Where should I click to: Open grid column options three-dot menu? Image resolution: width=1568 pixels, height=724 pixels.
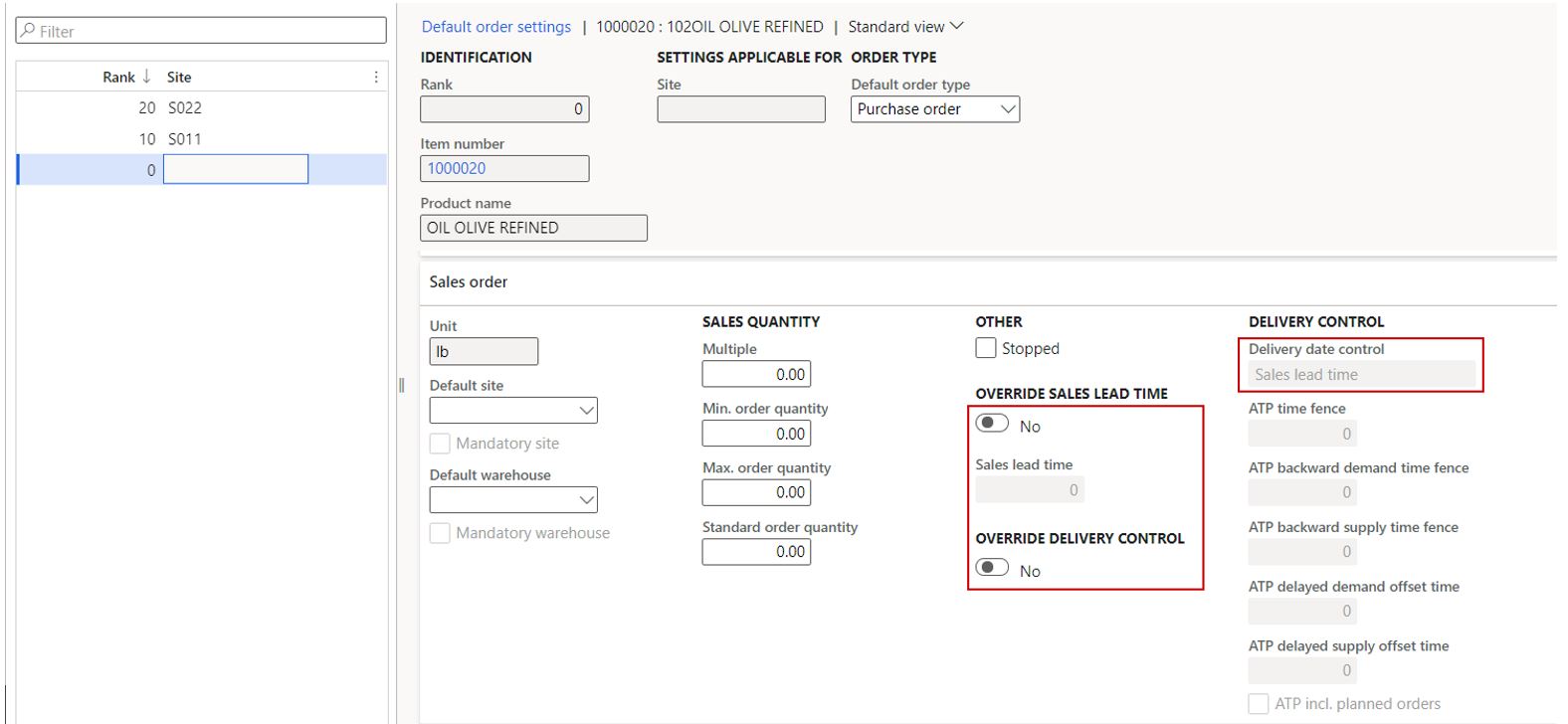[x=376, y=77]
